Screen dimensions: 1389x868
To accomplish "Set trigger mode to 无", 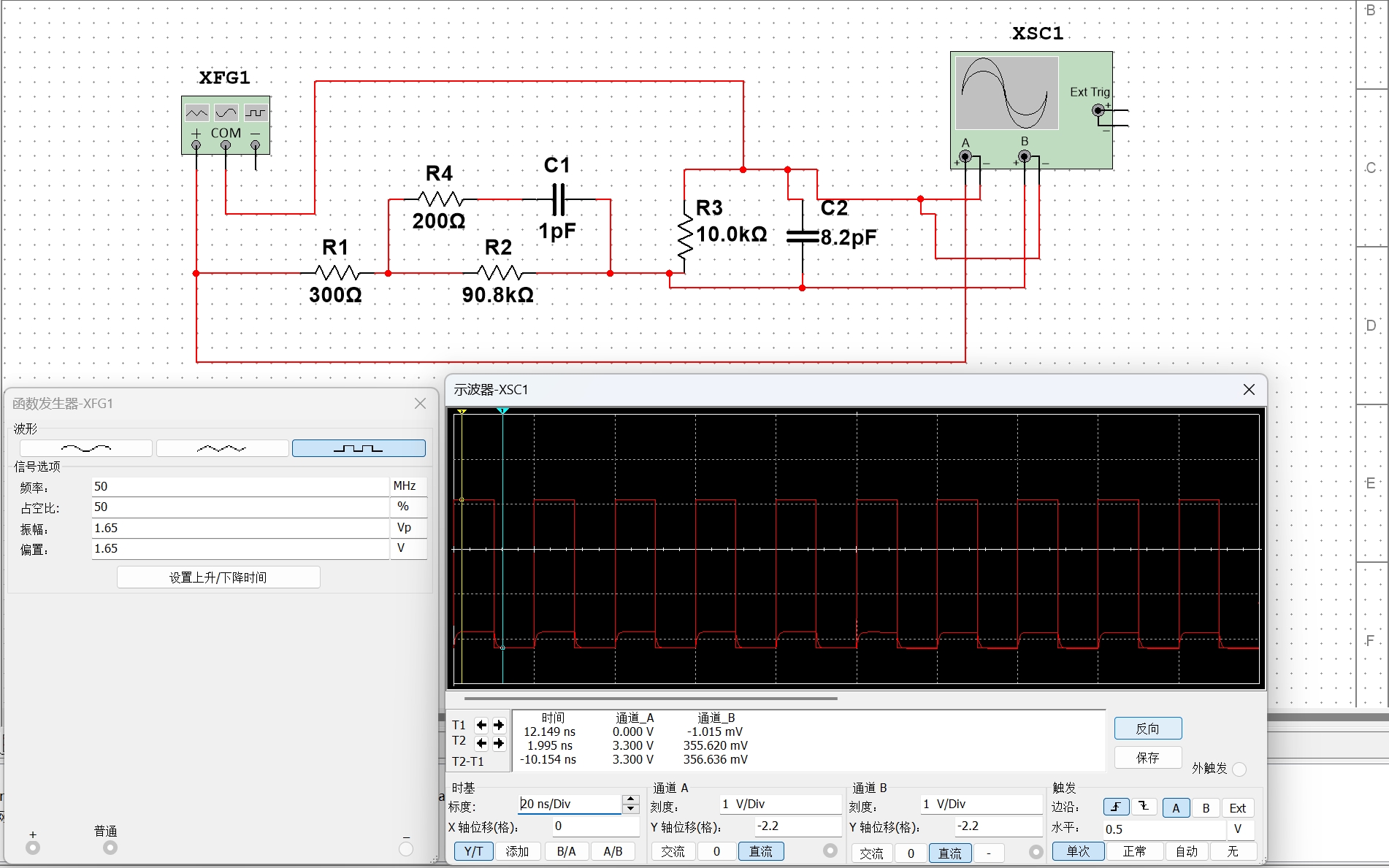I will (1233, 851).
